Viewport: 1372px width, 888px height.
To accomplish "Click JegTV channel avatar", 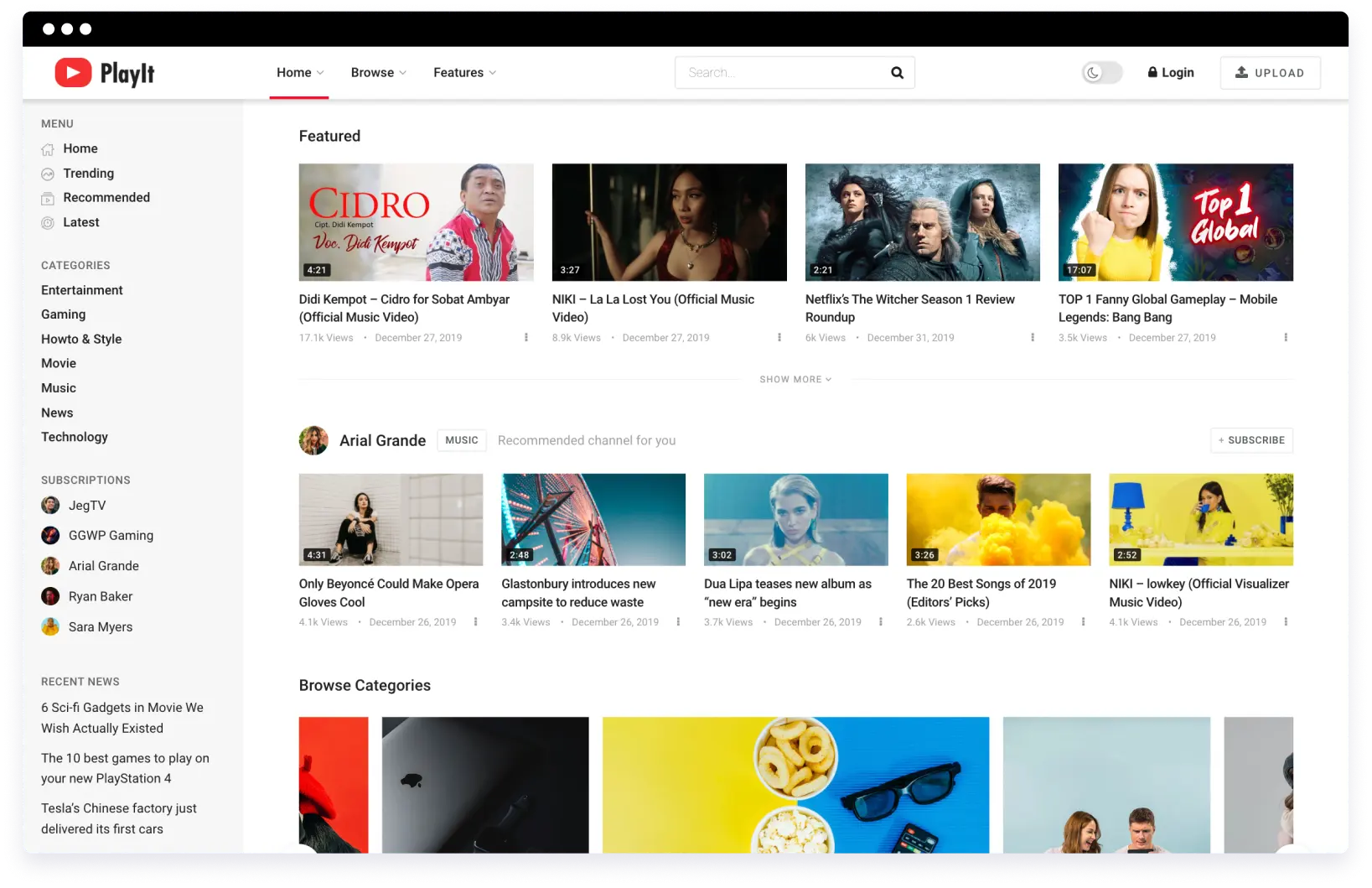I will point(50,506).
